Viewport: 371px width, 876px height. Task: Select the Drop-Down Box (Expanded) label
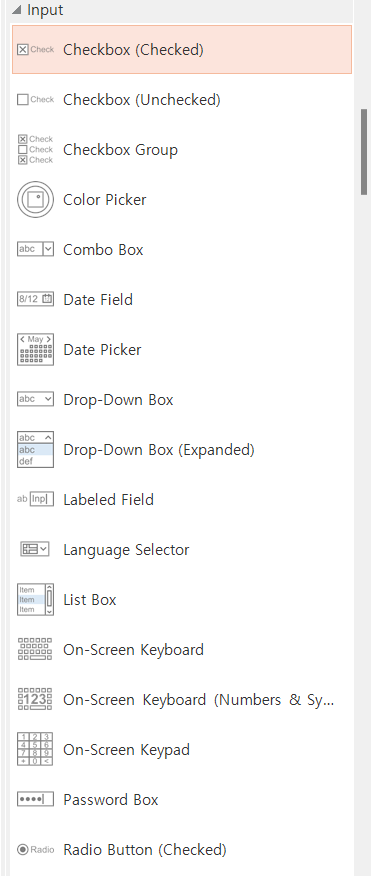click(159, 450)
